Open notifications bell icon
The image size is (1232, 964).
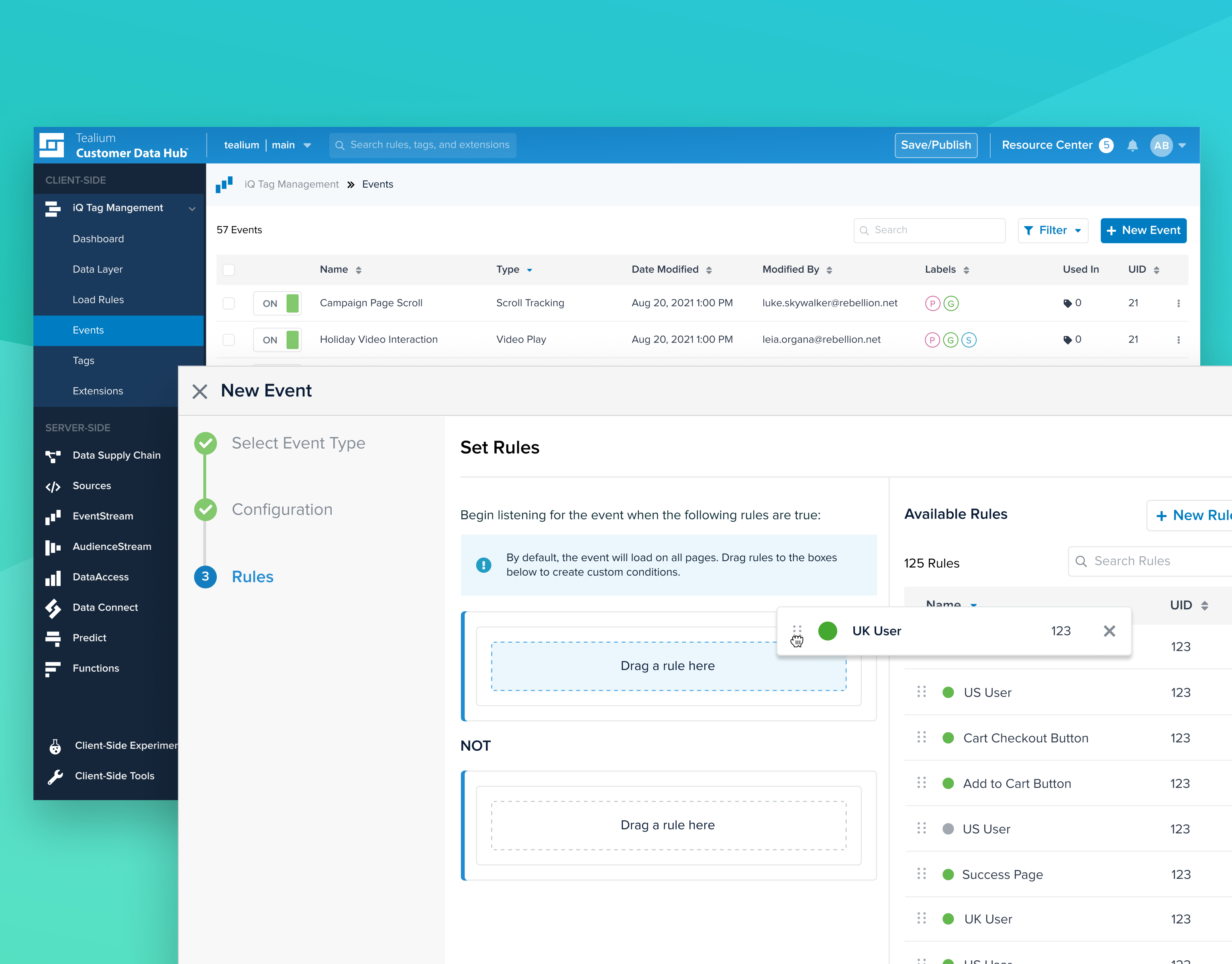pos(1132,146)
